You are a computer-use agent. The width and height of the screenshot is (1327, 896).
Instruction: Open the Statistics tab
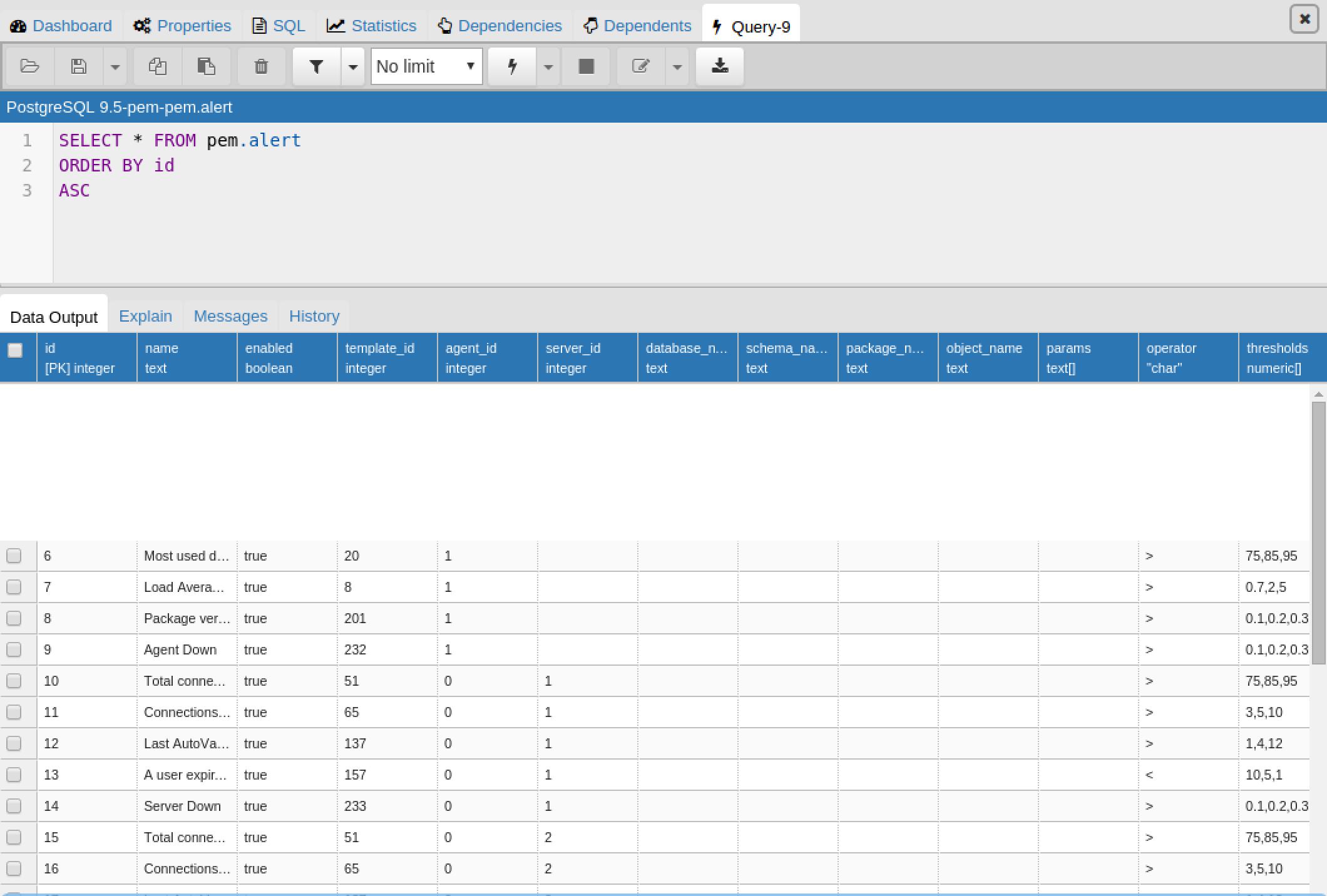click(x=371, y=26)
